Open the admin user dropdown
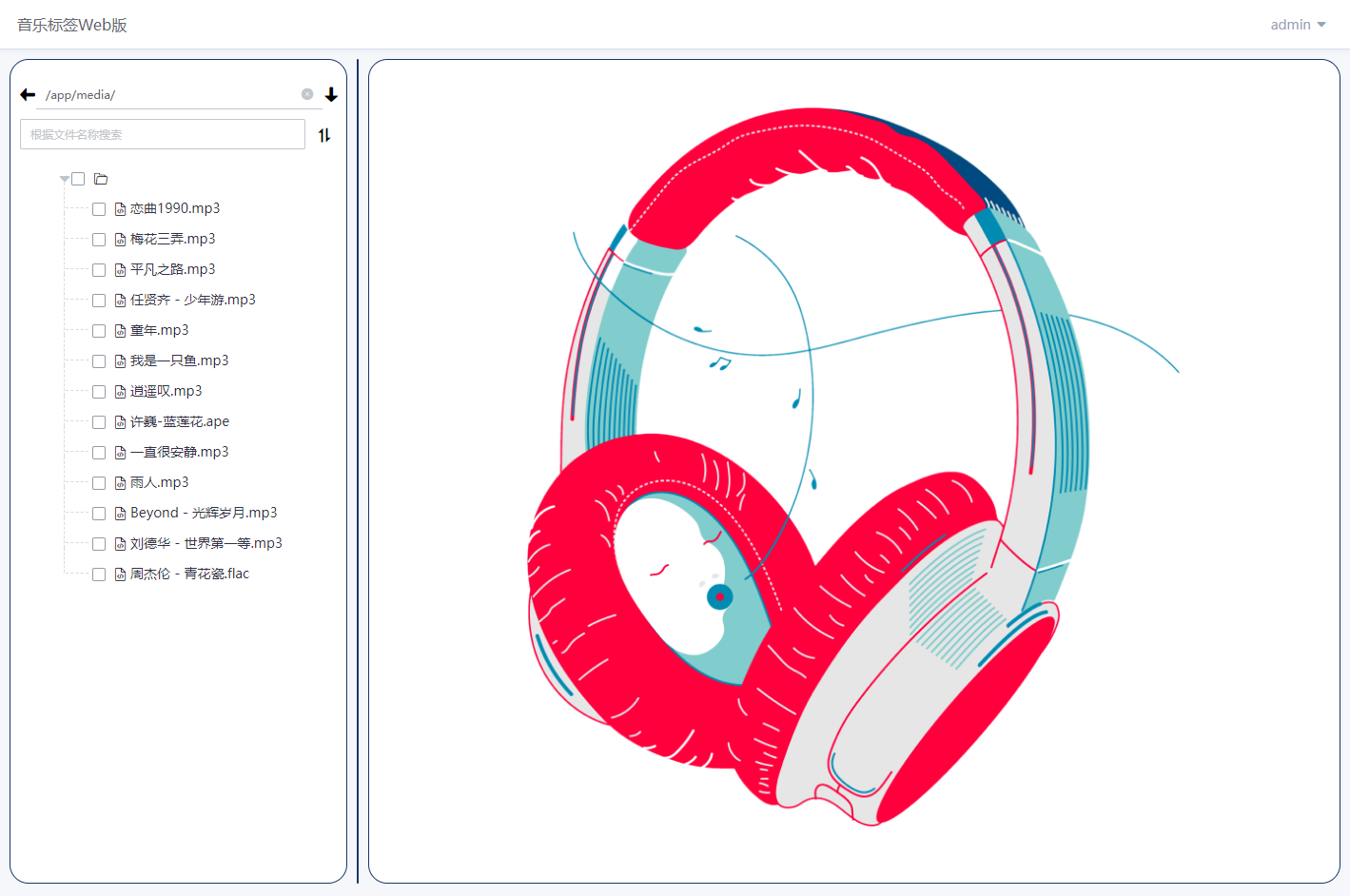The image size is (1350, 896). [1298, 25]
